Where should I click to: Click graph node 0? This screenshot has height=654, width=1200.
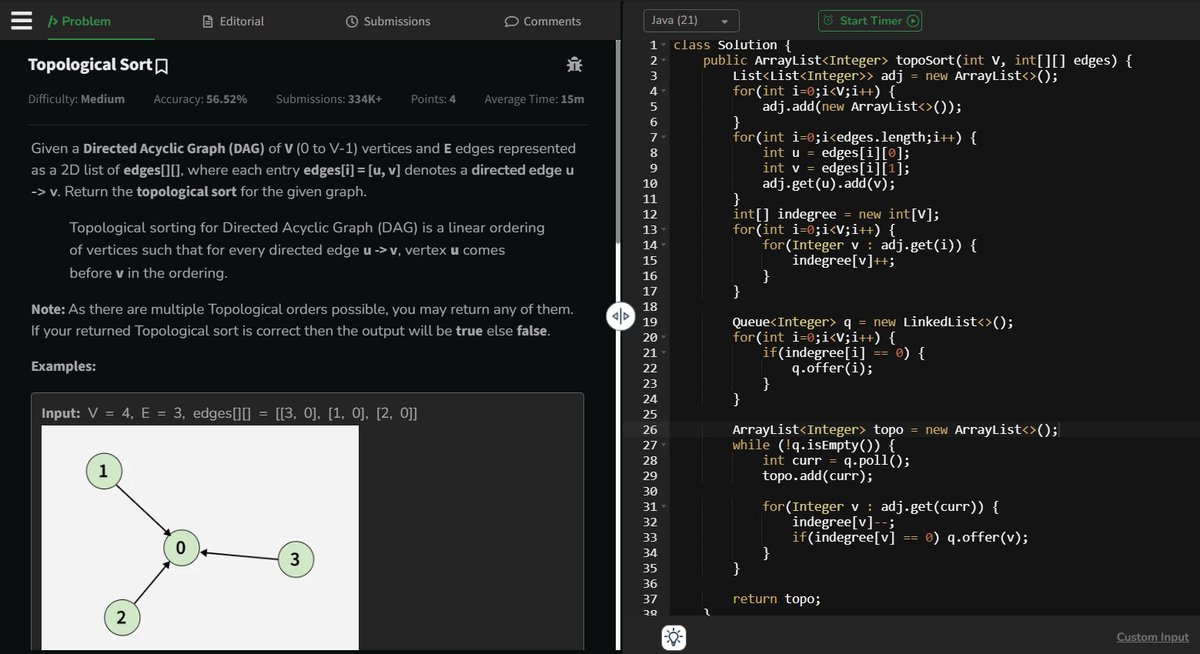(180, 549)
